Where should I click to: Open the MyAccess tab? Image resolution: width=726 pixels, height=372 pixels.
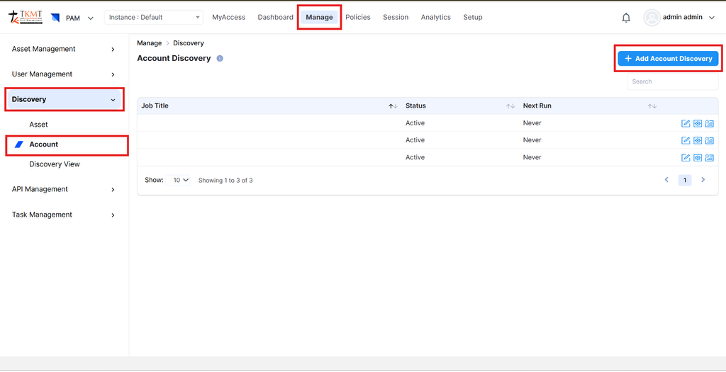pos(229,17)
